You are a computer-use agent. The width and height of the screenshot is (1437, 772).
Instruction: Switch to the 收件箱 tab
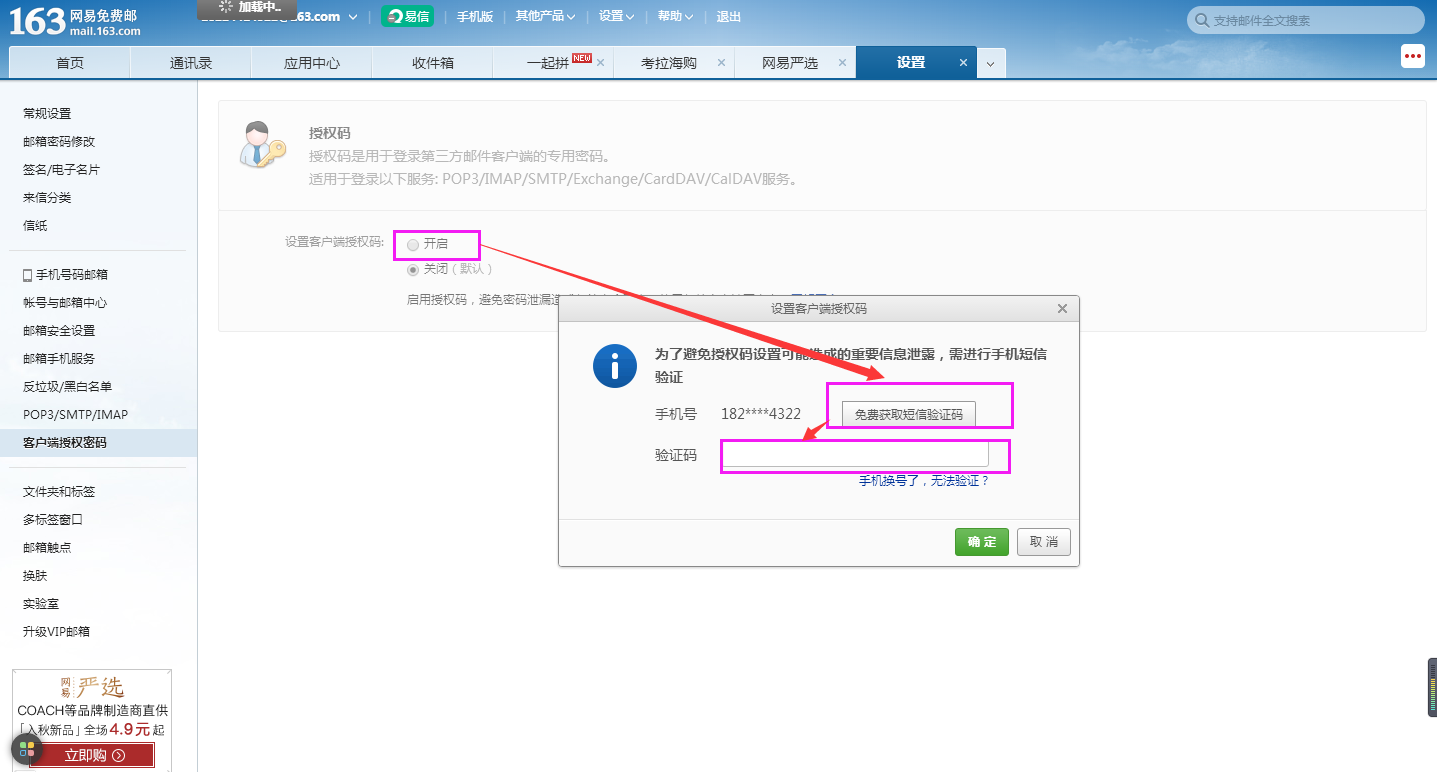point(432,63)
